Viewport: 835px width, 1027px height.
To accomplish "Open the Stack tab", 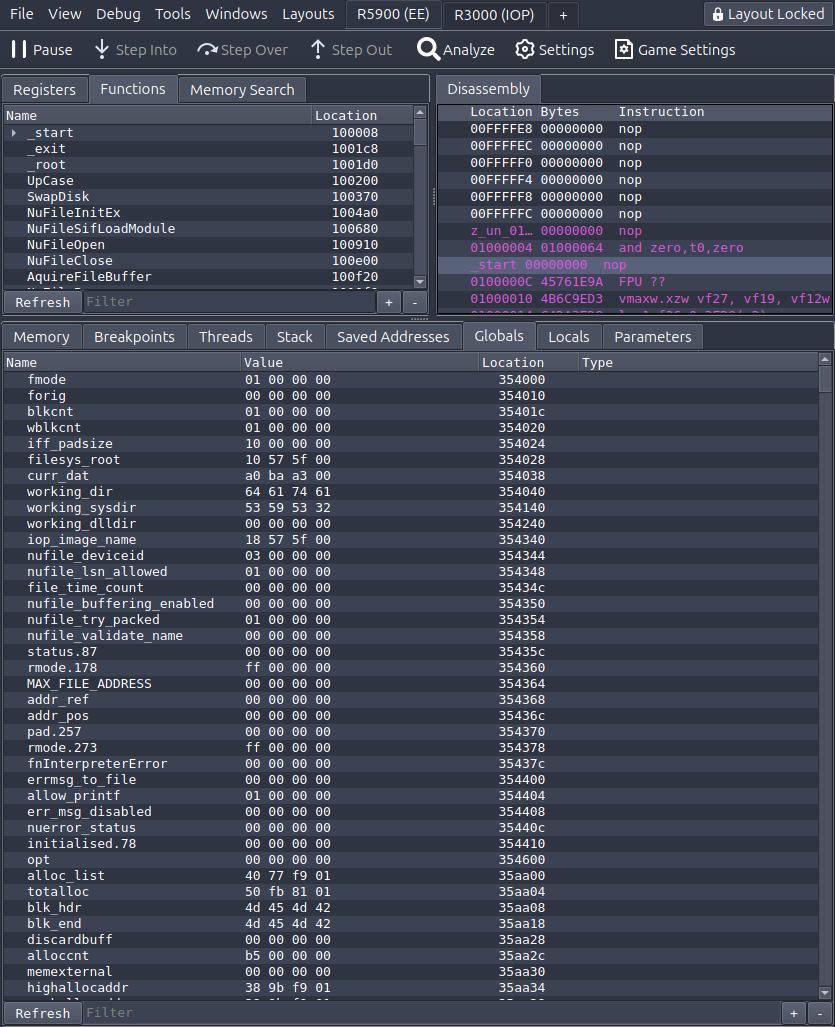I will point(295,337).
